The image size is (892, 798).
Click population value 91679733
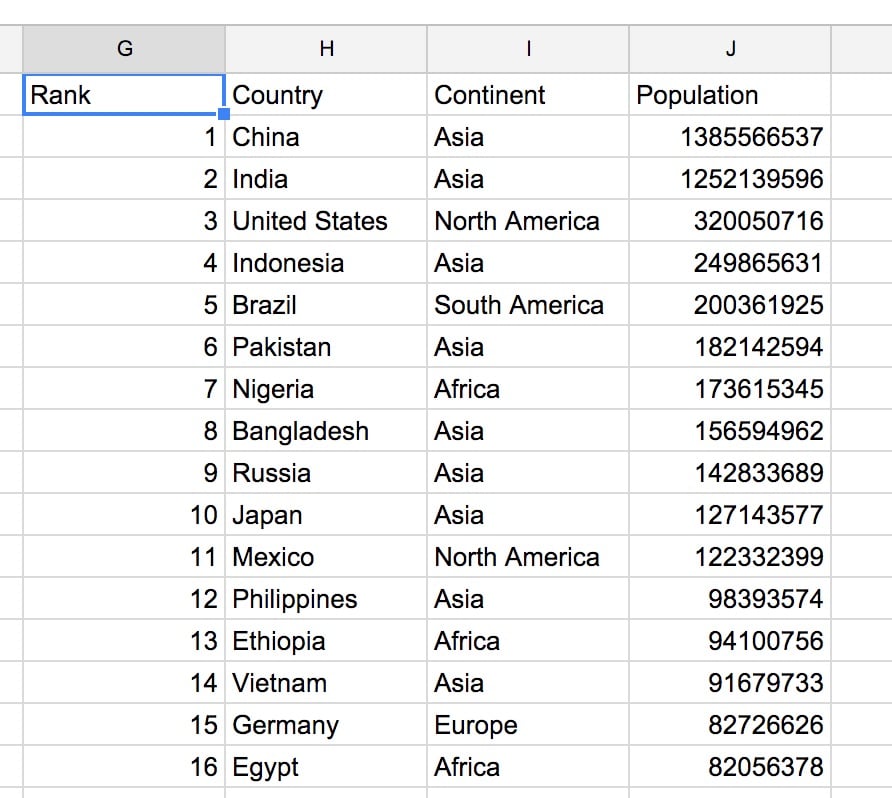tap(730, 683)
